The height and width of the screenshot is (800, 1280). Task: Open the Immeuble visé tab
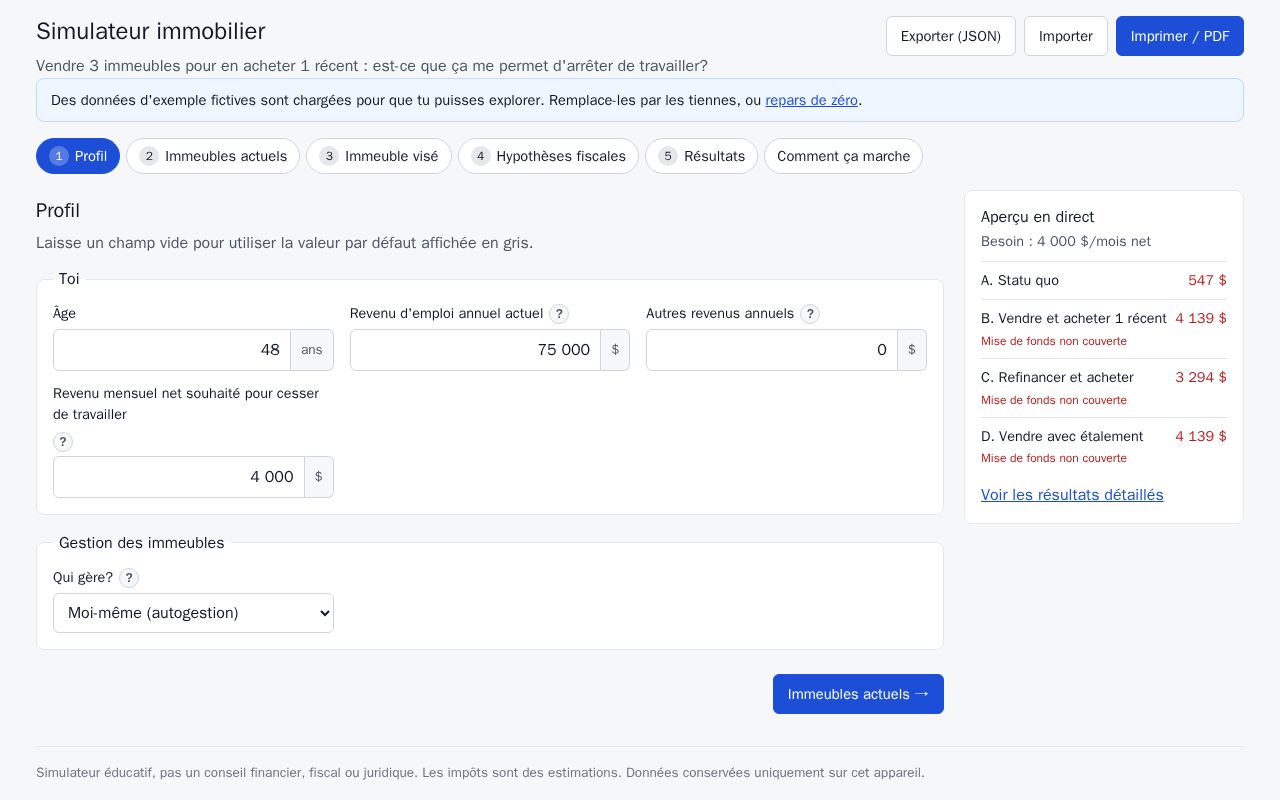pyautogui.click(x=379, y=156)
